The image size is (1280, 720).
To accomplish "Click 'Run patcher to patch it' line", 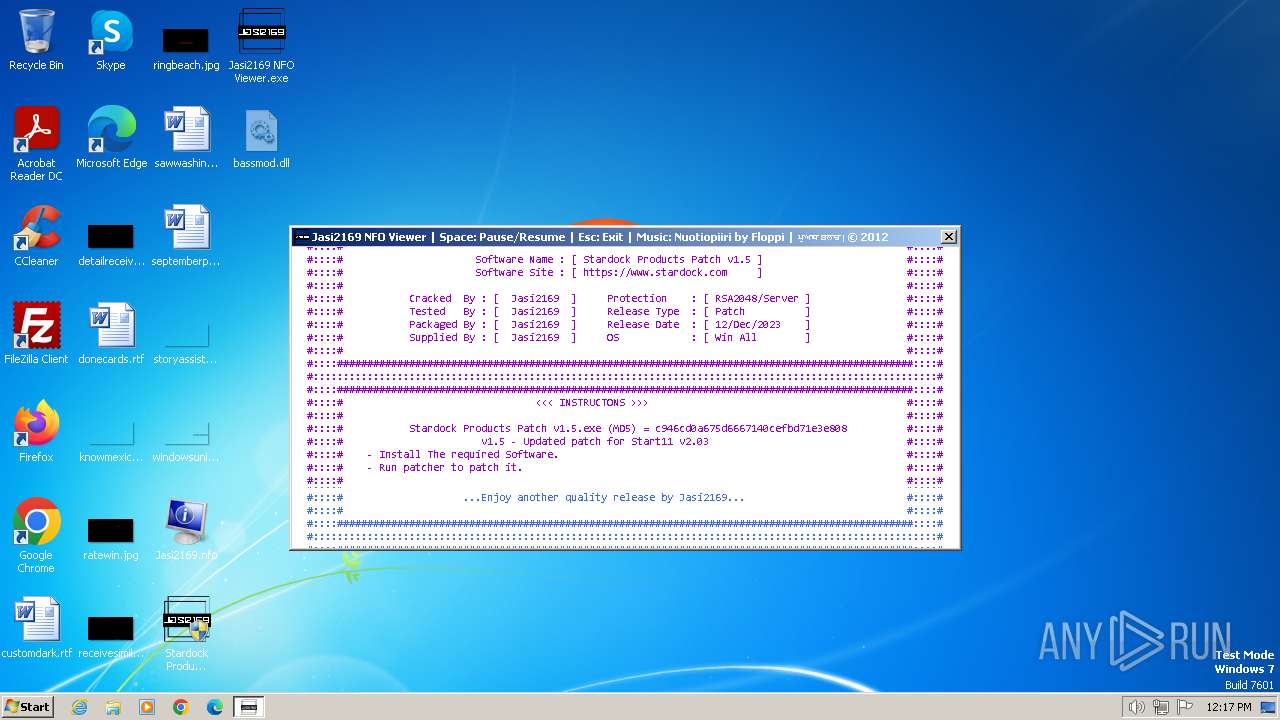I will (444, 467).
